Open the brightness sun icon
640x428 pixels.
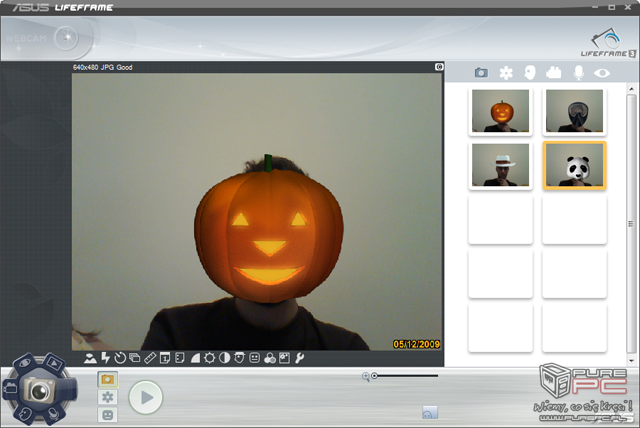[x=209, y=358]
